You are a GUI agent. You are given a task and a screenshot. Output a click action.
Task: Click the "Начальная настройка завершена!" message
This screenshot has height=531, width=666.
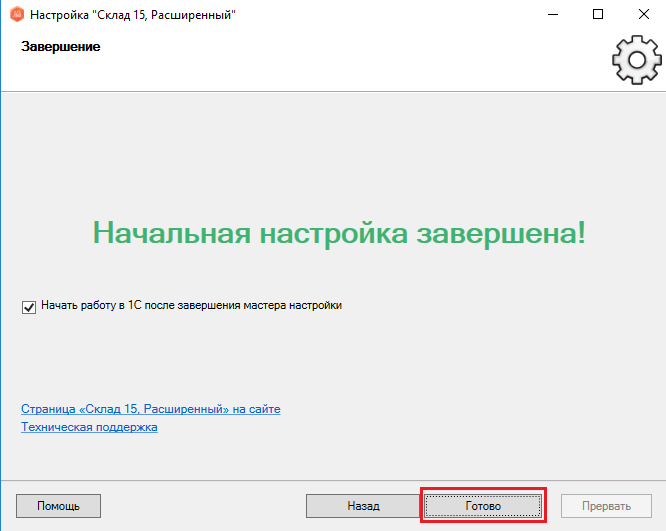(339, 233)
